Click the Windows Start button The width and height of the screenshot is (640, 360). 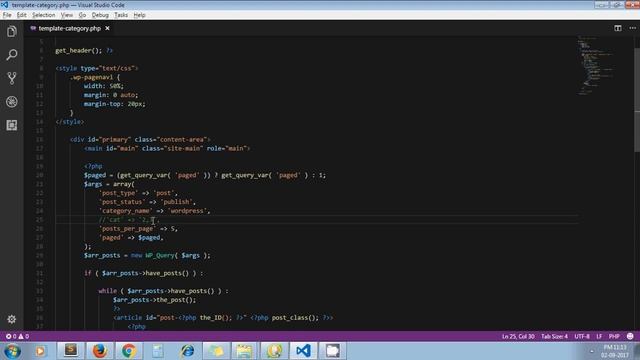click(12, 351)
